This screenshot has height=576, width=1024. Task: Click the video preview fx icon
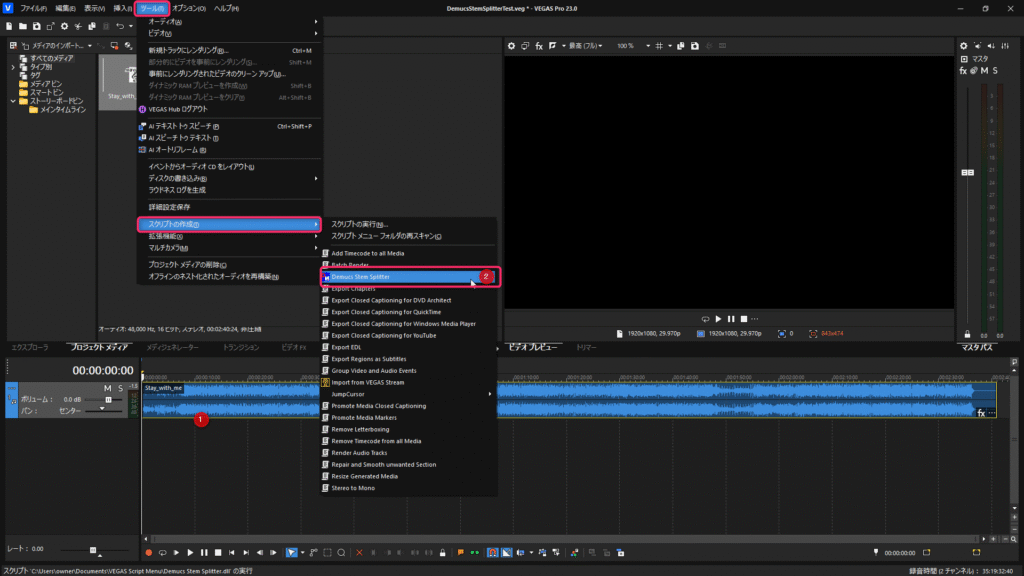pos(539,46)
